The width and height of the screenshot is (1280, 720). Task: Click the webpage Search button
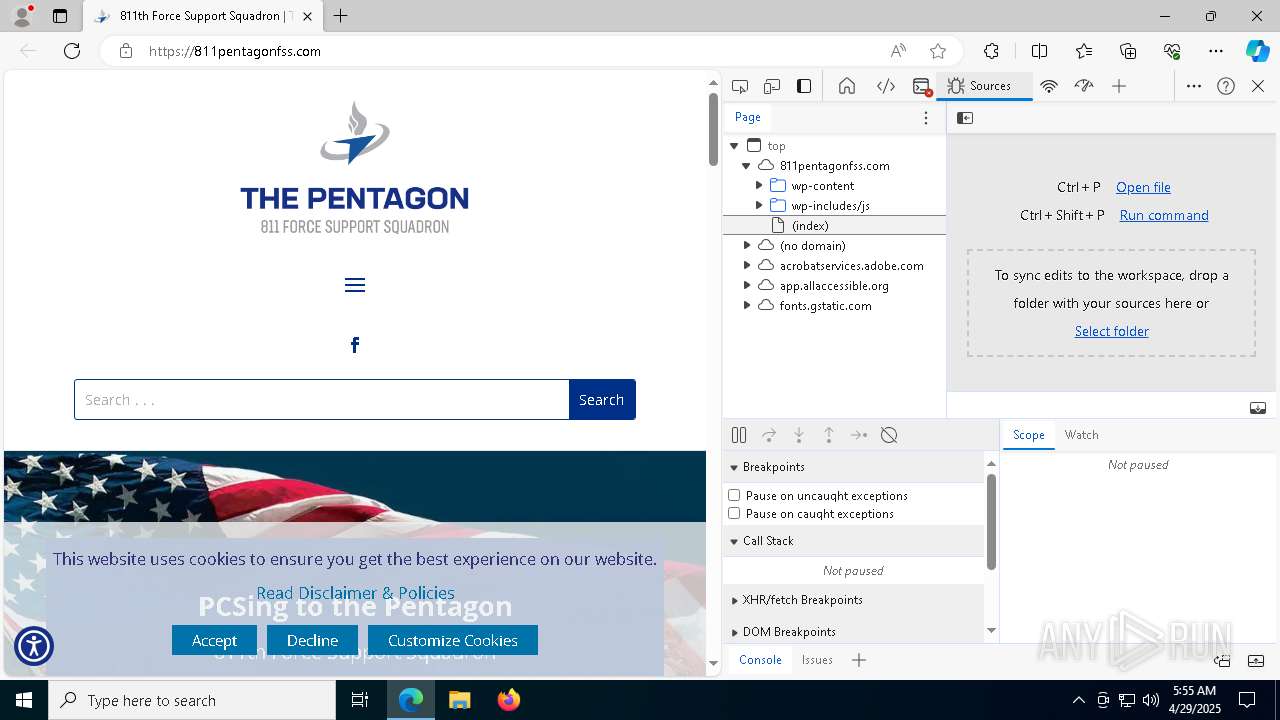point(602,399)
